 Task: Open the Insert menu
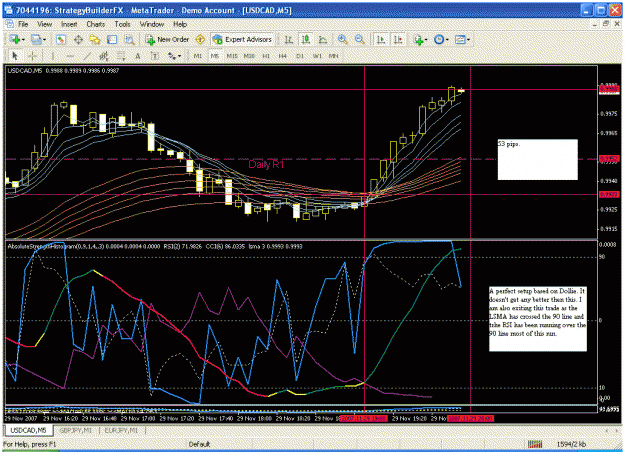point(69,24)
